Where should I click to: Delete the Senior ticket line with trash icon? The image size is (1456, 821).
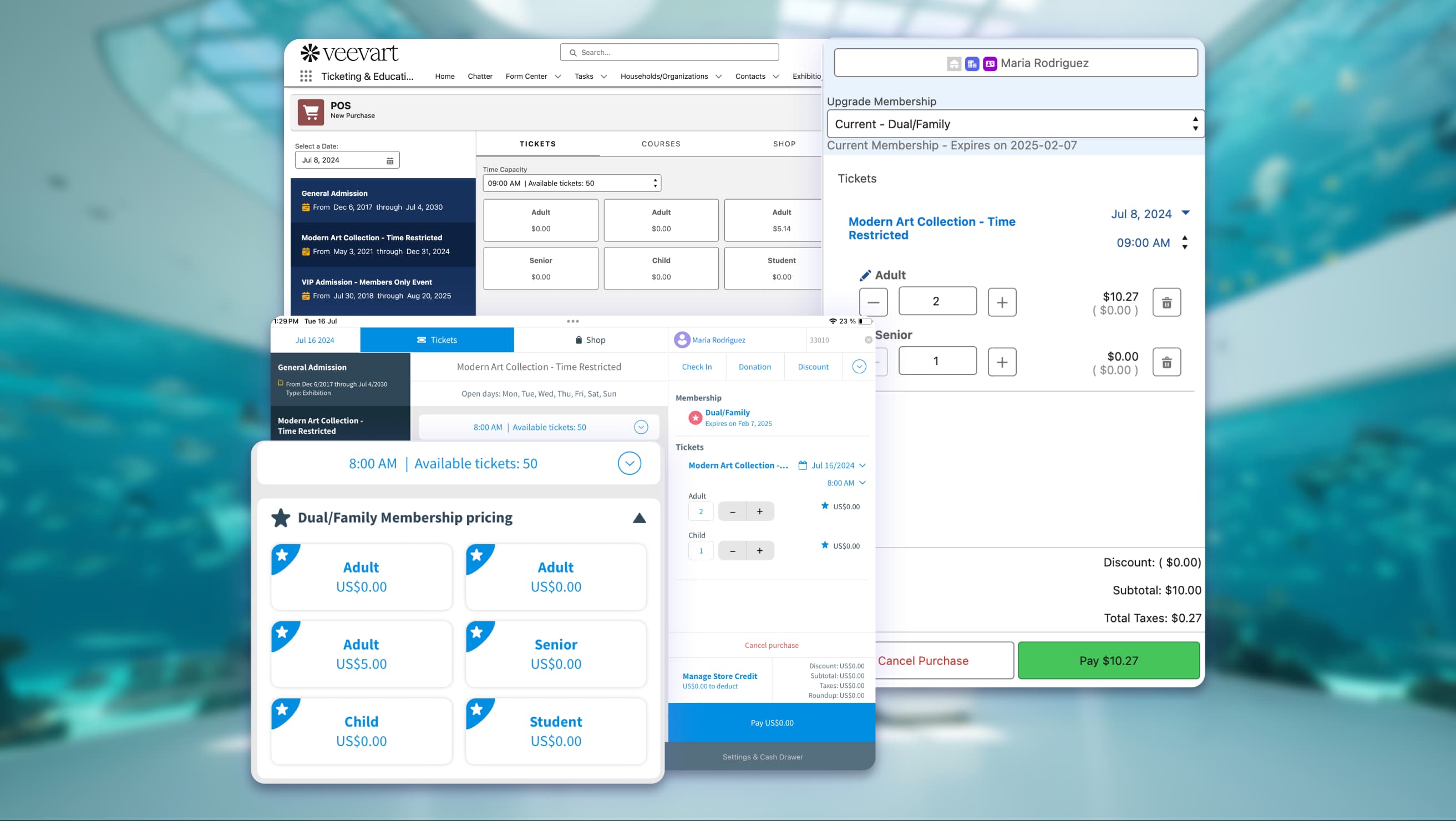coord(1166,362)
